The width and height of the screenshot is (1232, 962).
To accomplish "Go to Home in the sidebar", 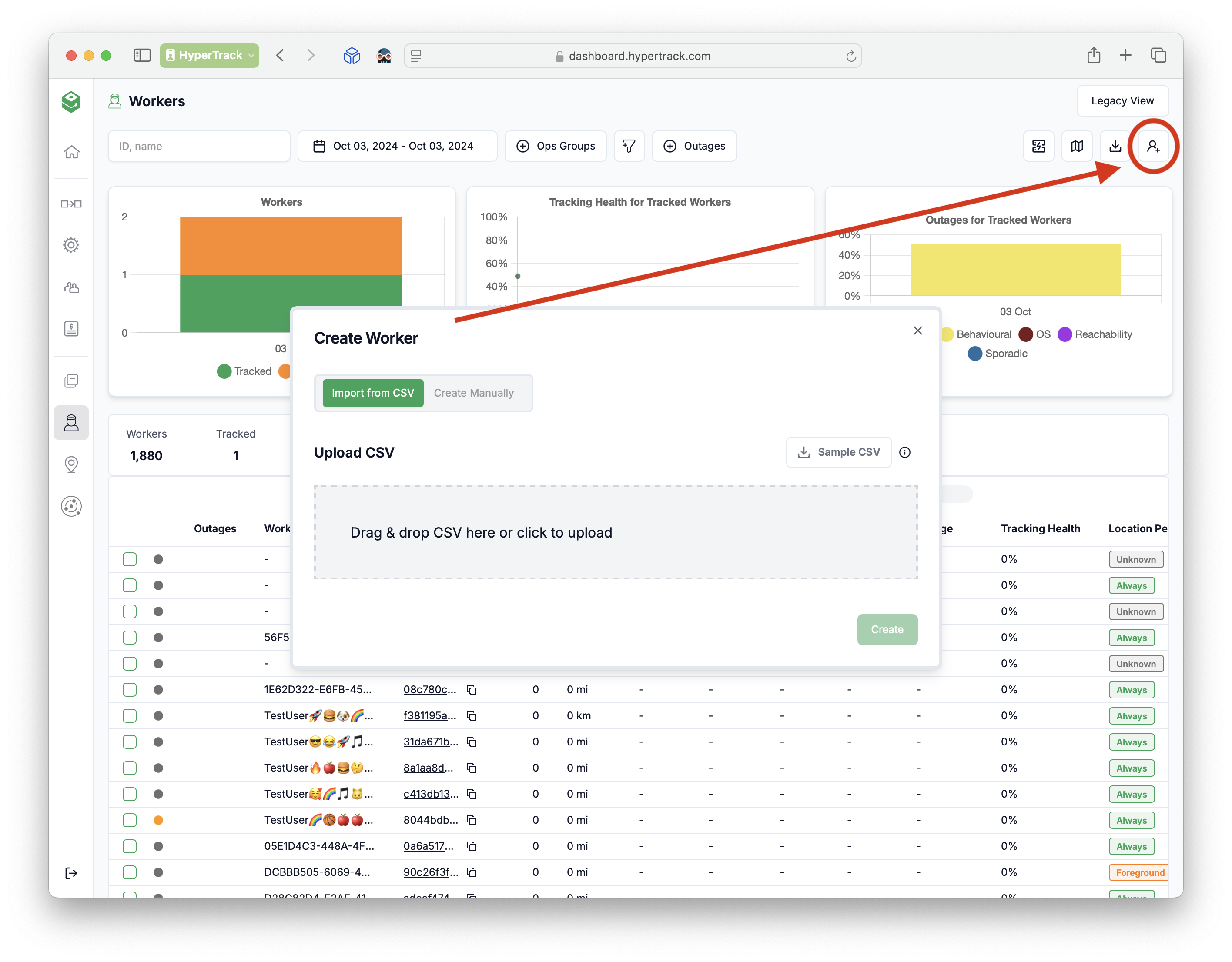I will tap(71, 152).
